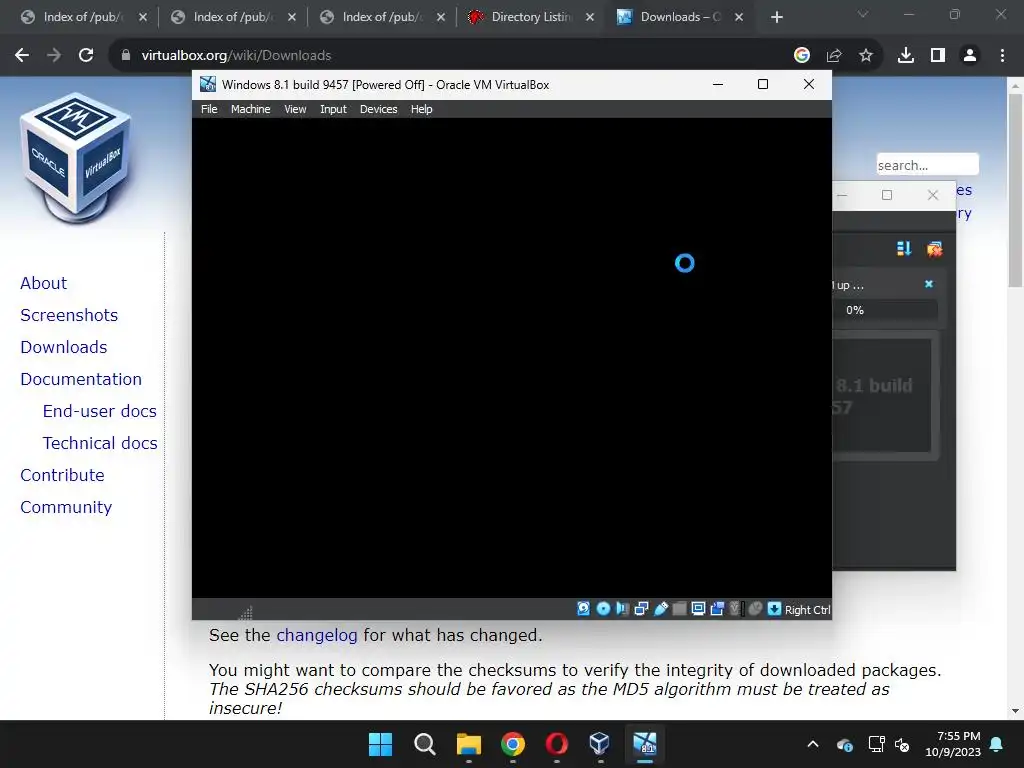Click the recording indicator icon in status bar
Image resolution: width=1024 pixels, height=768 pixels.
click(x=717, y=609)
